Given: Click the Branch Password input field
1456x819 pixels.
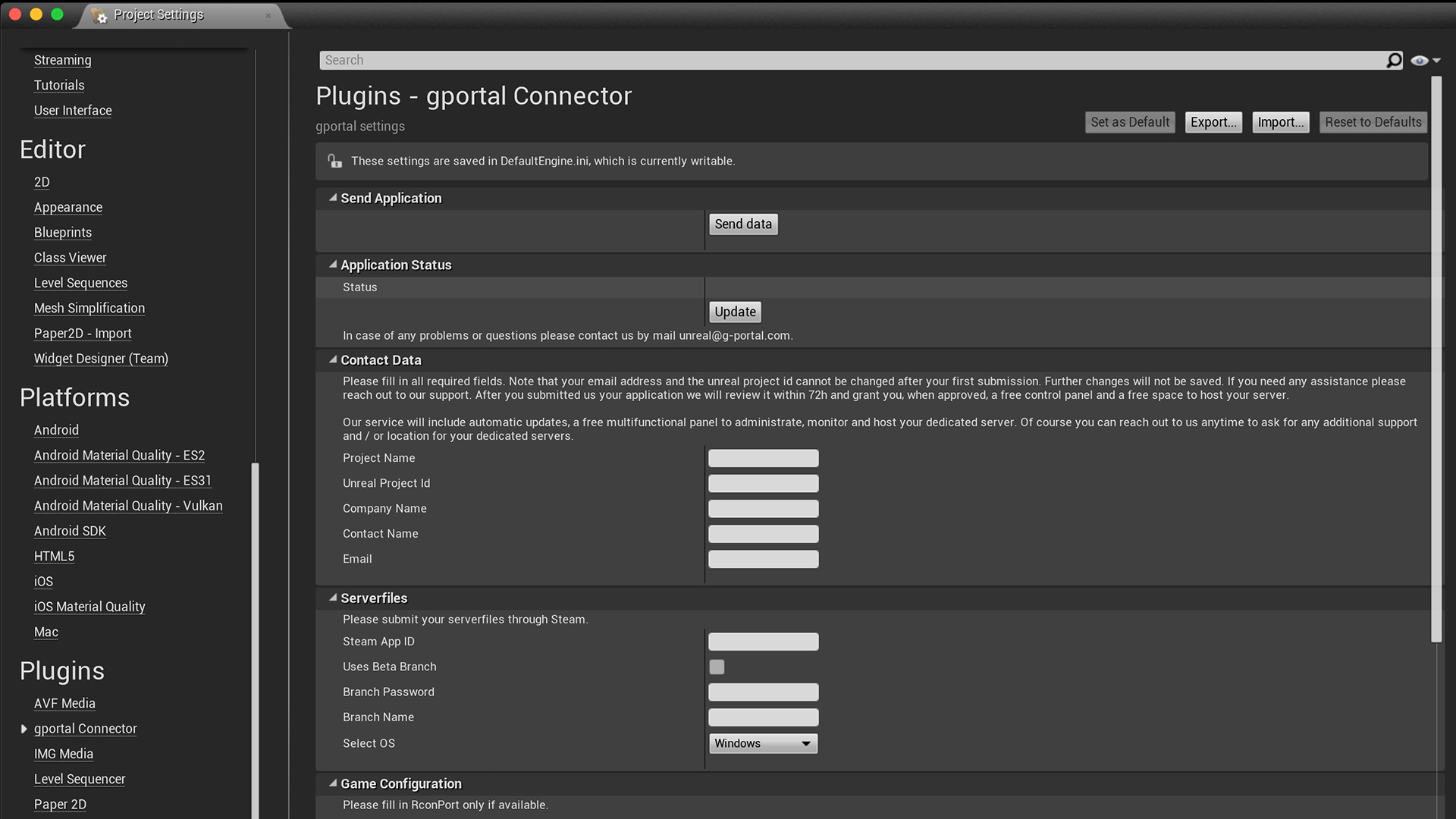Looking at the screenshot, I should (763, 692).
